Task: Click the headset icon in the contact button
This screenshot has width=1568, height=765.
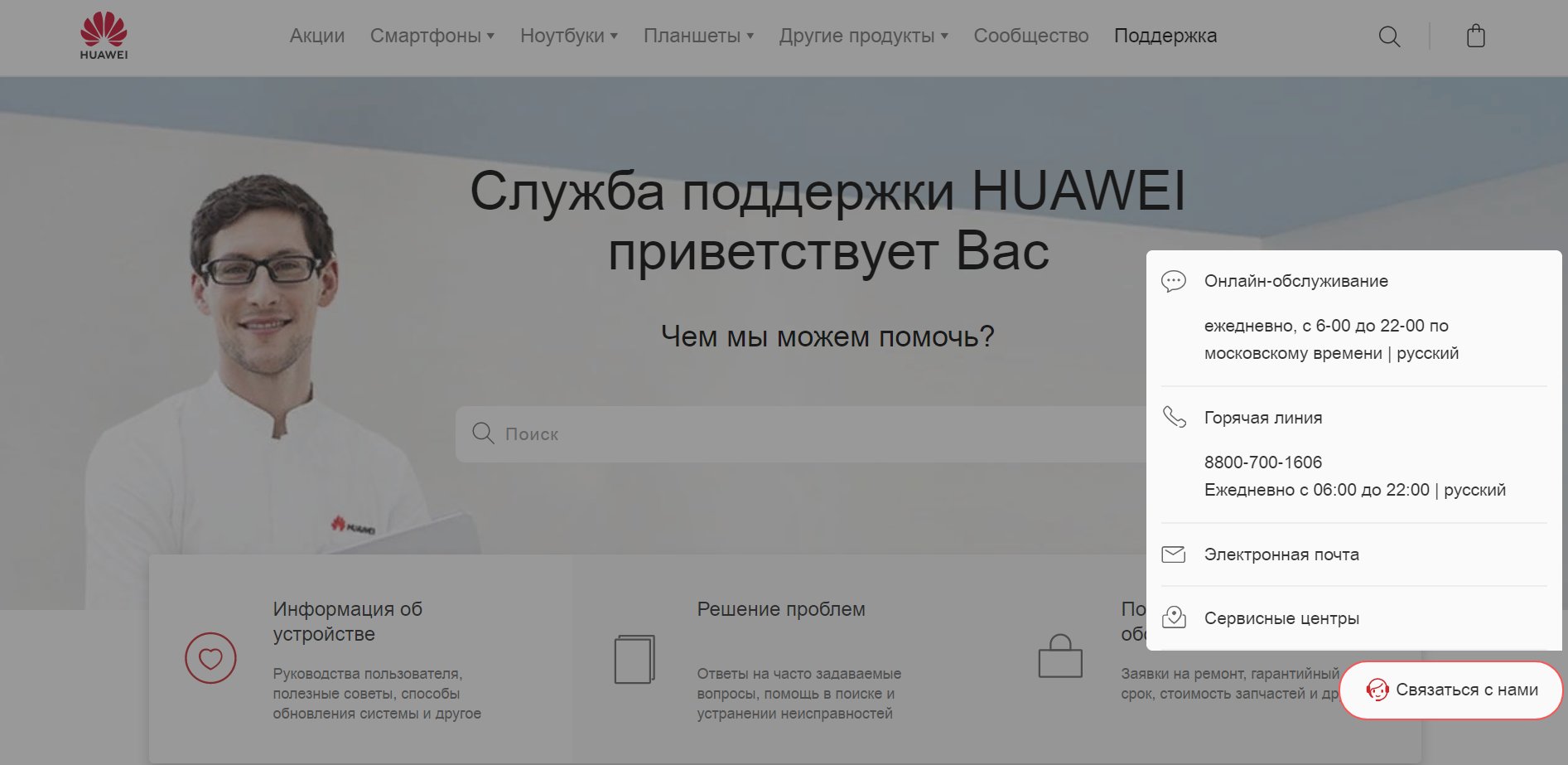Action: [1377, 690]
